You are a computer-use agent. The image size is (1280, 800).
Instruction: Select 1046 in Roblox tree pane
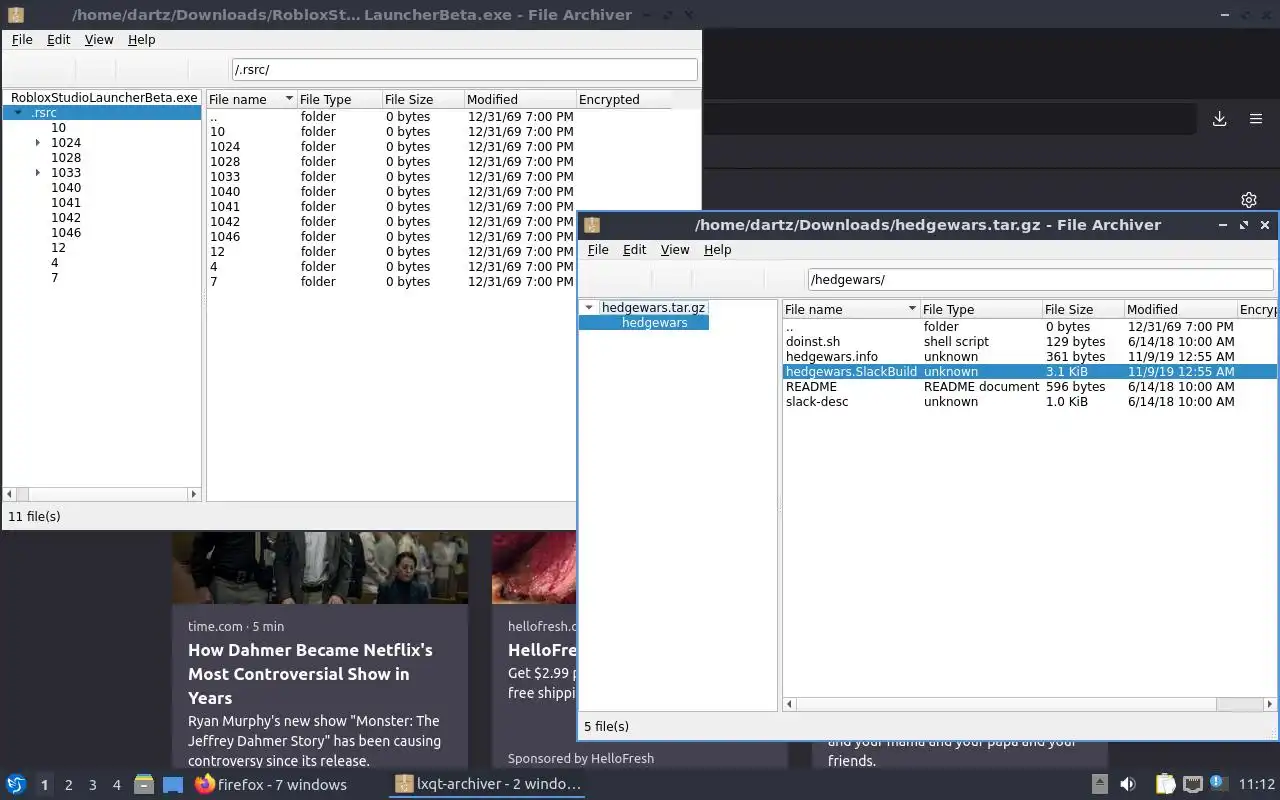tap(66, 233)
